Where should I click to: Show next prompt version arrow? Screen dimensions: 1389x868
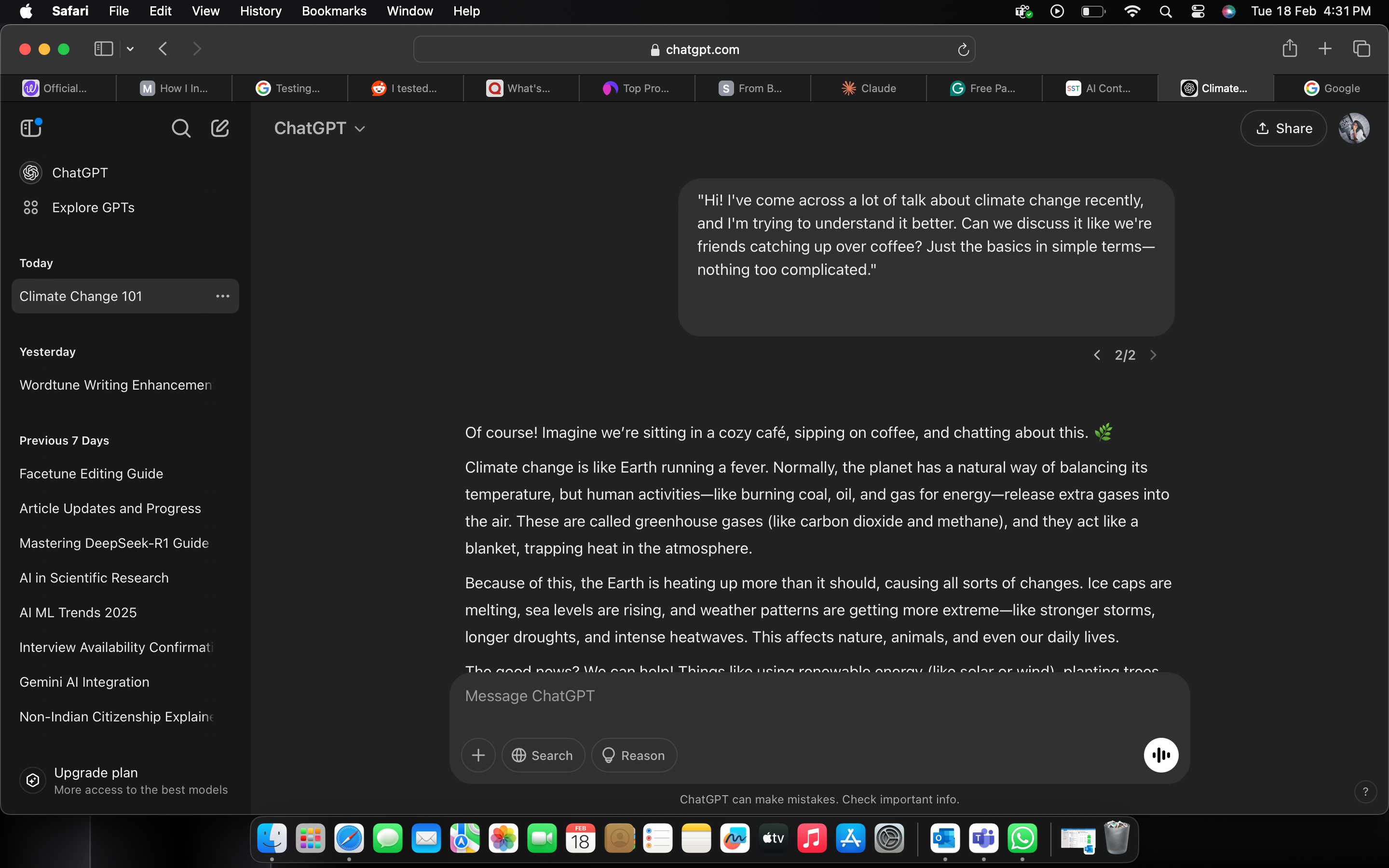pos(1153,355)
